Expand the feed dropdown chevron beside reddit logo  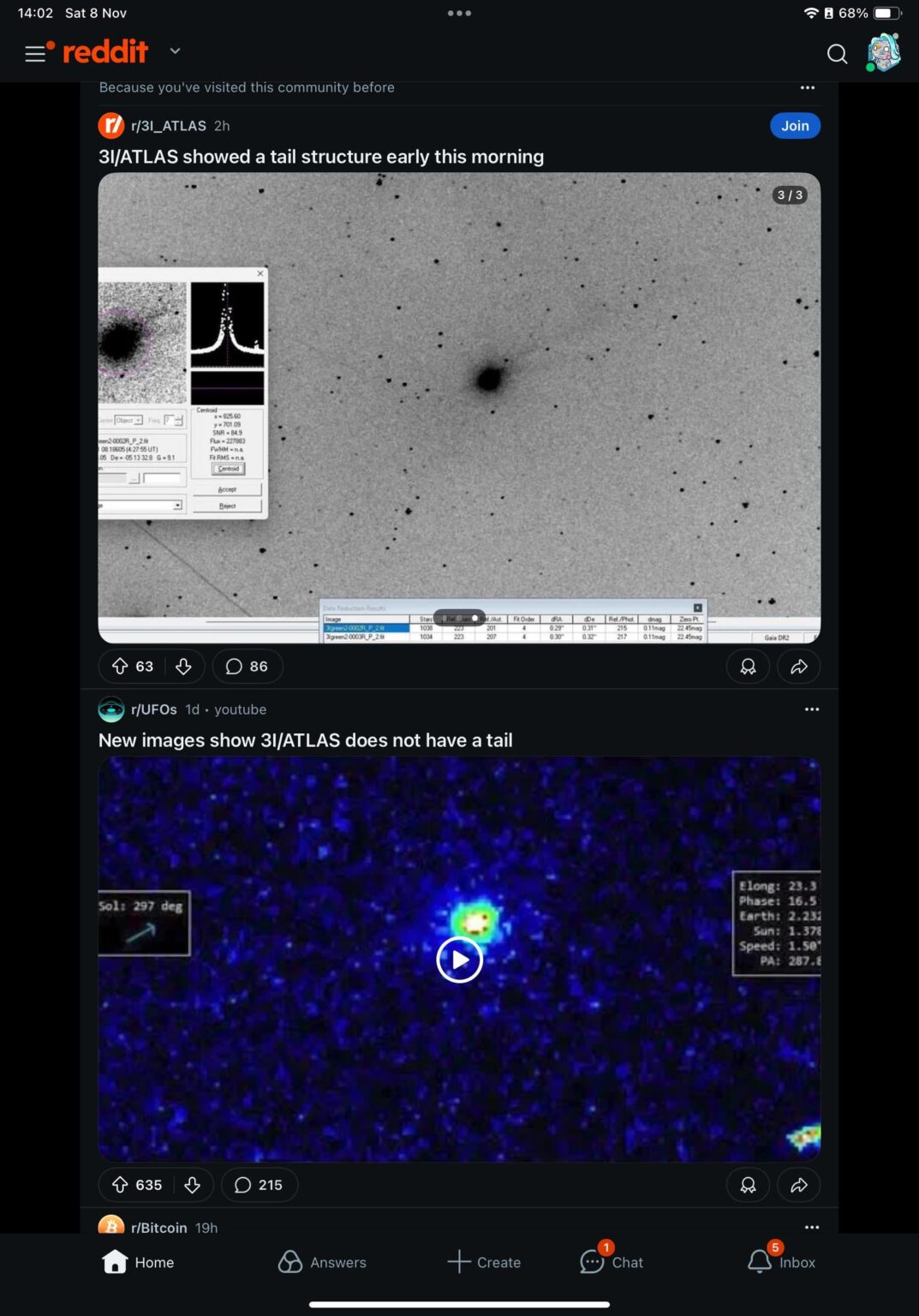(x=175, y=51)
